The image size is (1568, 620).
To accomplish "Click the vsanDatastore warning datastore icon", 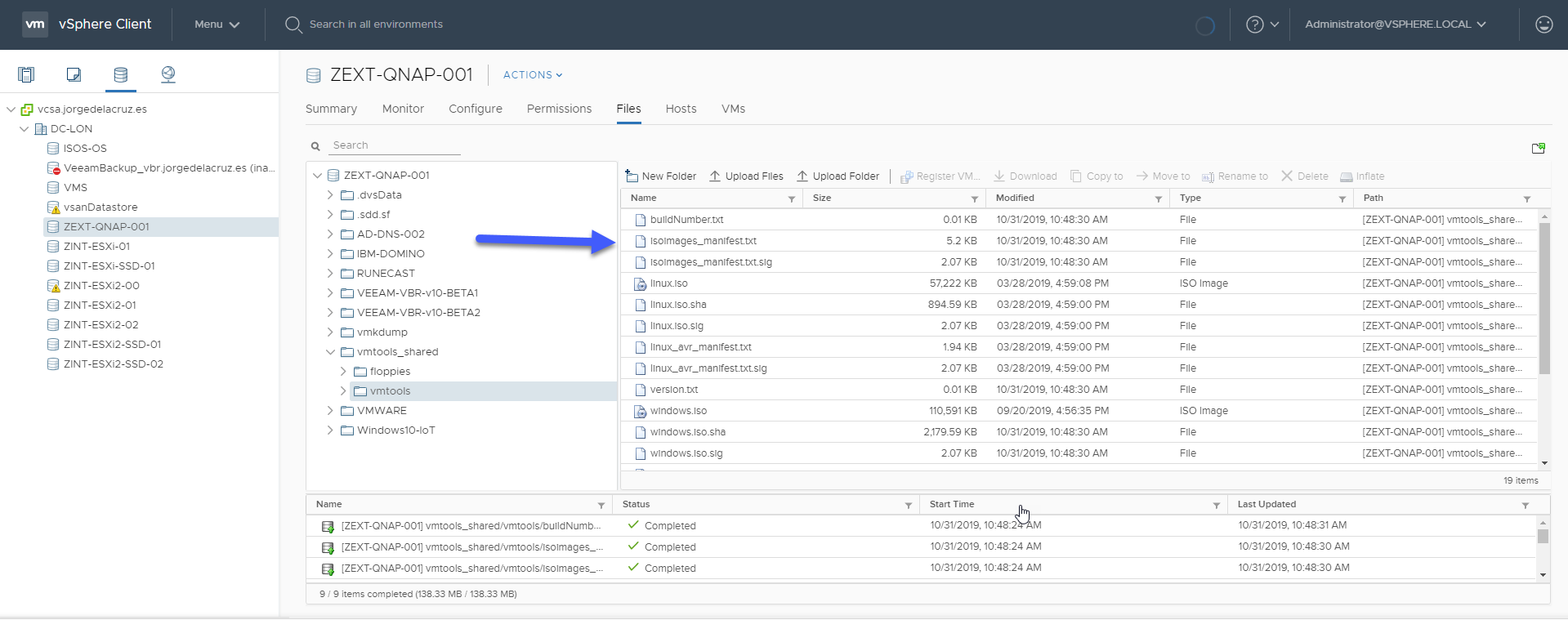I will [x=54, y=207].
